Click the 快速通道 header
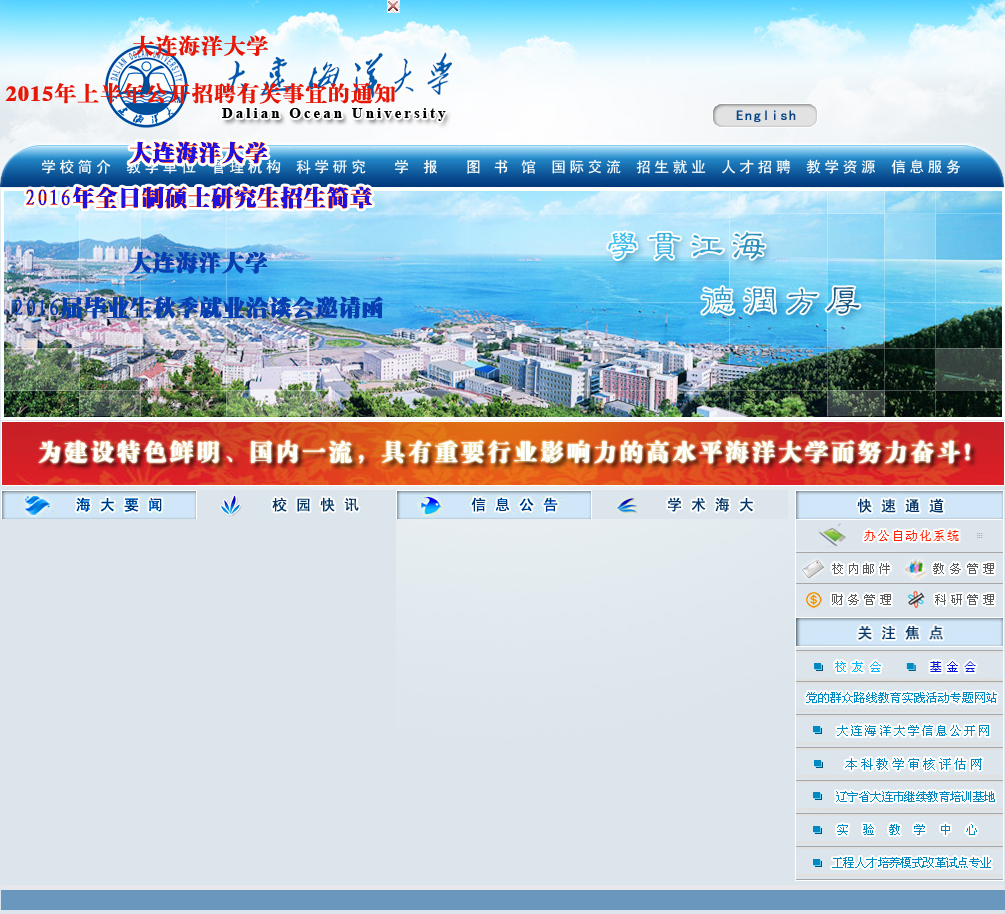The height and width of the screenshot is (914, 1005). pos(899,505)
